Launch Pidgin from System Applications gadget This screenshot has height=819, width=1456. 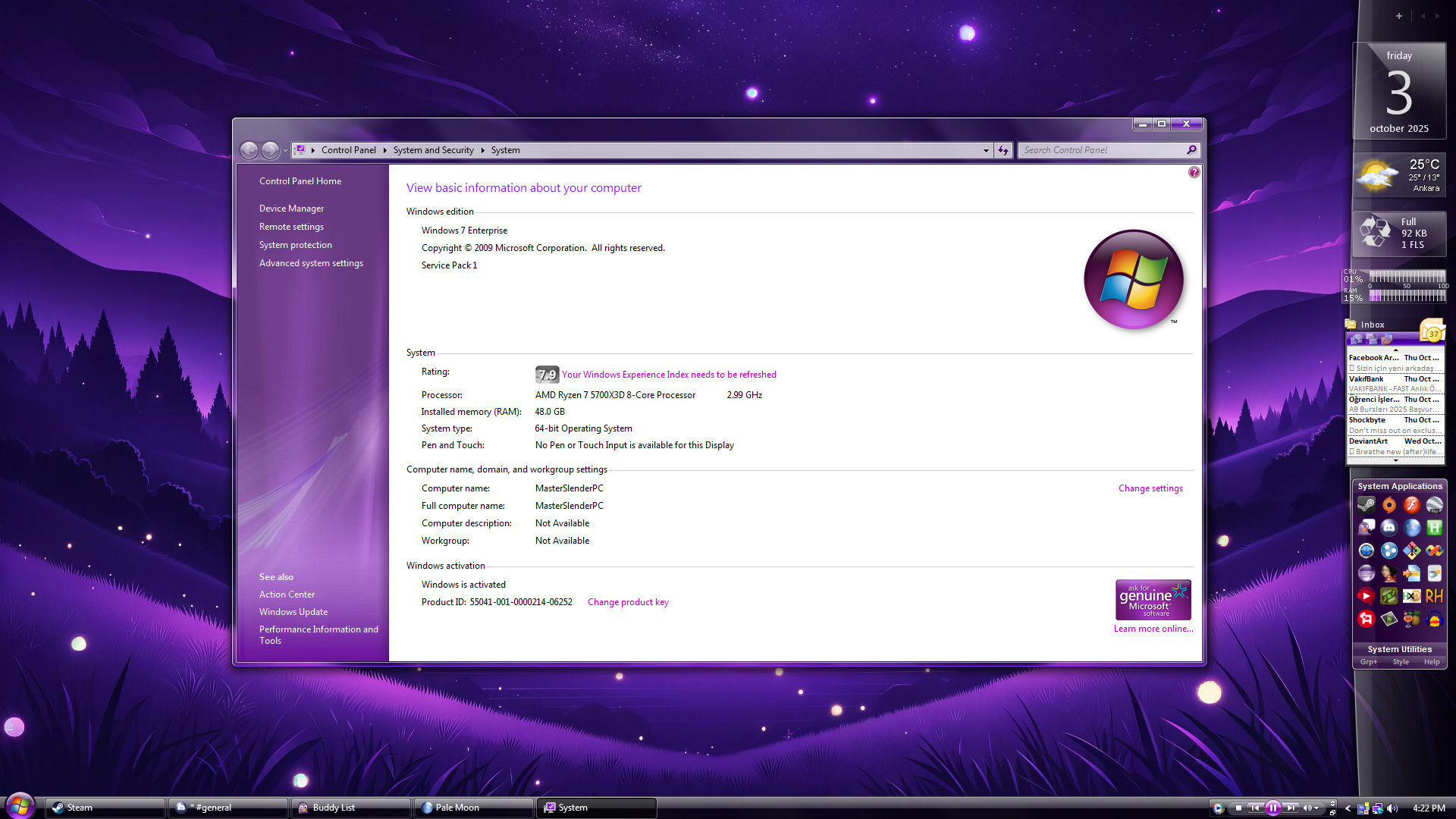[1366, 528]
